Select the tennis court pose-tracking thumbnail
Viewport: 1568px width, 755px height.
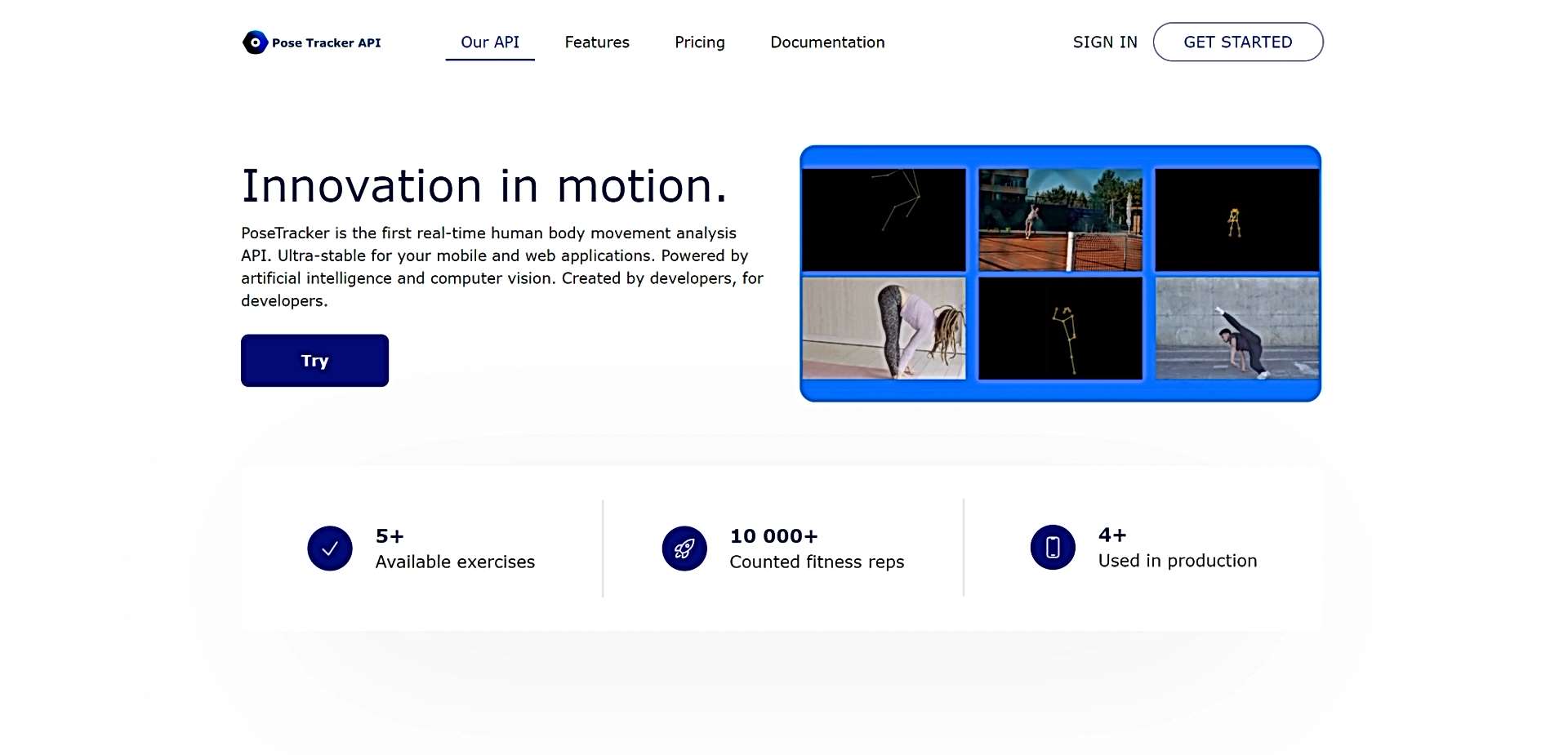(1059, 219)
